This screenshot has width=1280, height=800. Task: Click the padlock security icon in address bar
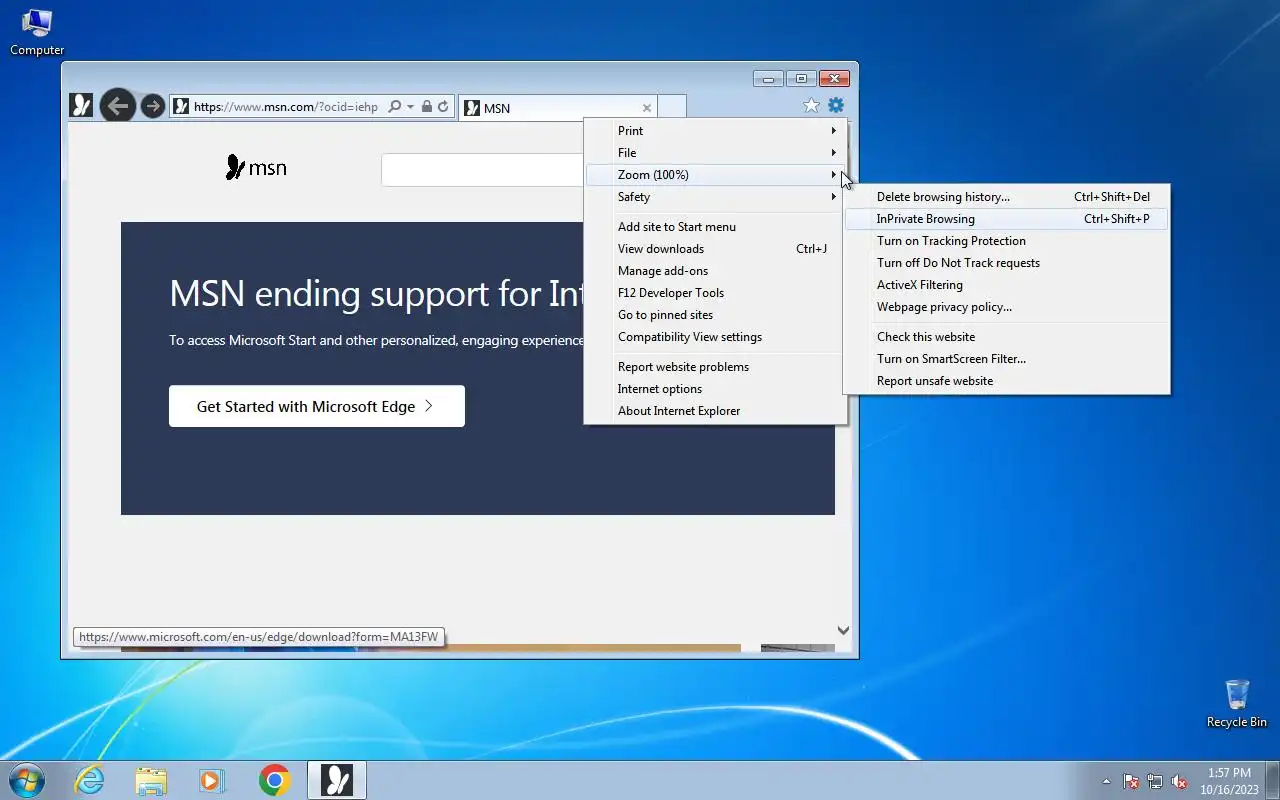tap(427, 106)
